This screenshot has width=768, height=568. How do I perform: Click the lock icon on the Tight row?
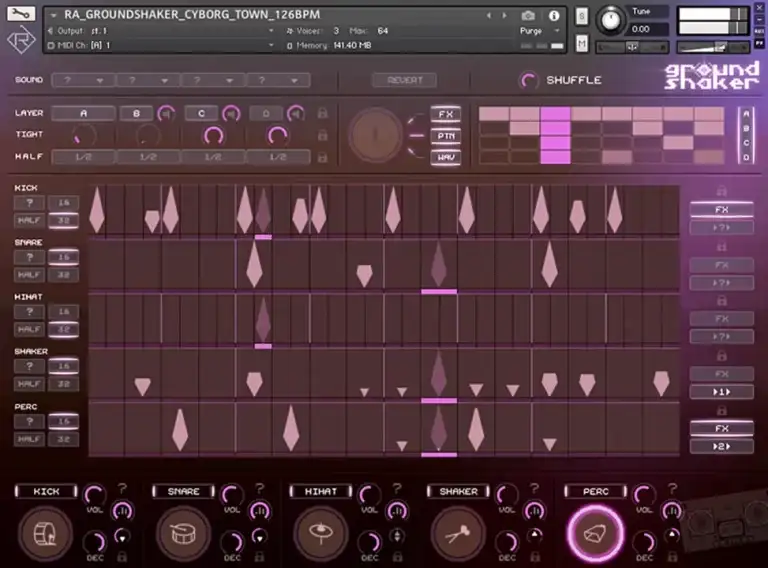[322, 135]
